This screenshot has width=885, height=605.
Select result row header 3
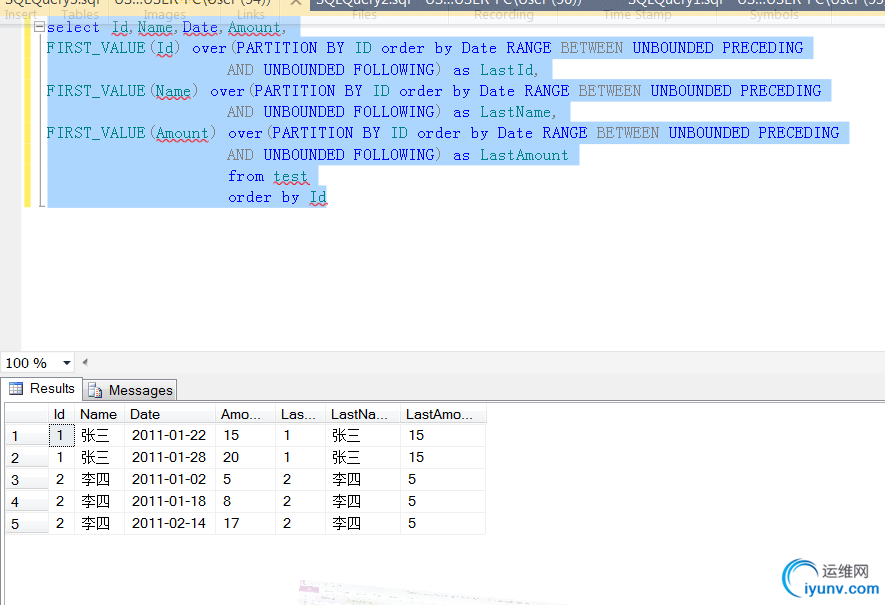[x=27, y=480]
